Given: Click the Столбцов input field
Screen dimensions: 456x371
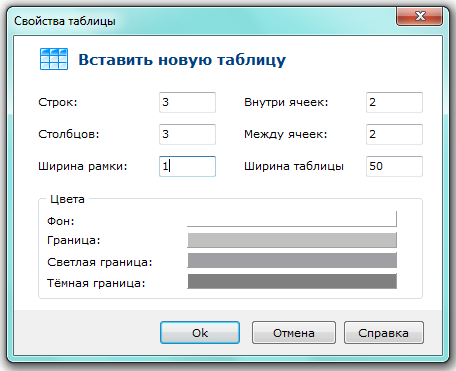Looking at the screenshot, I should pos(187,134).
